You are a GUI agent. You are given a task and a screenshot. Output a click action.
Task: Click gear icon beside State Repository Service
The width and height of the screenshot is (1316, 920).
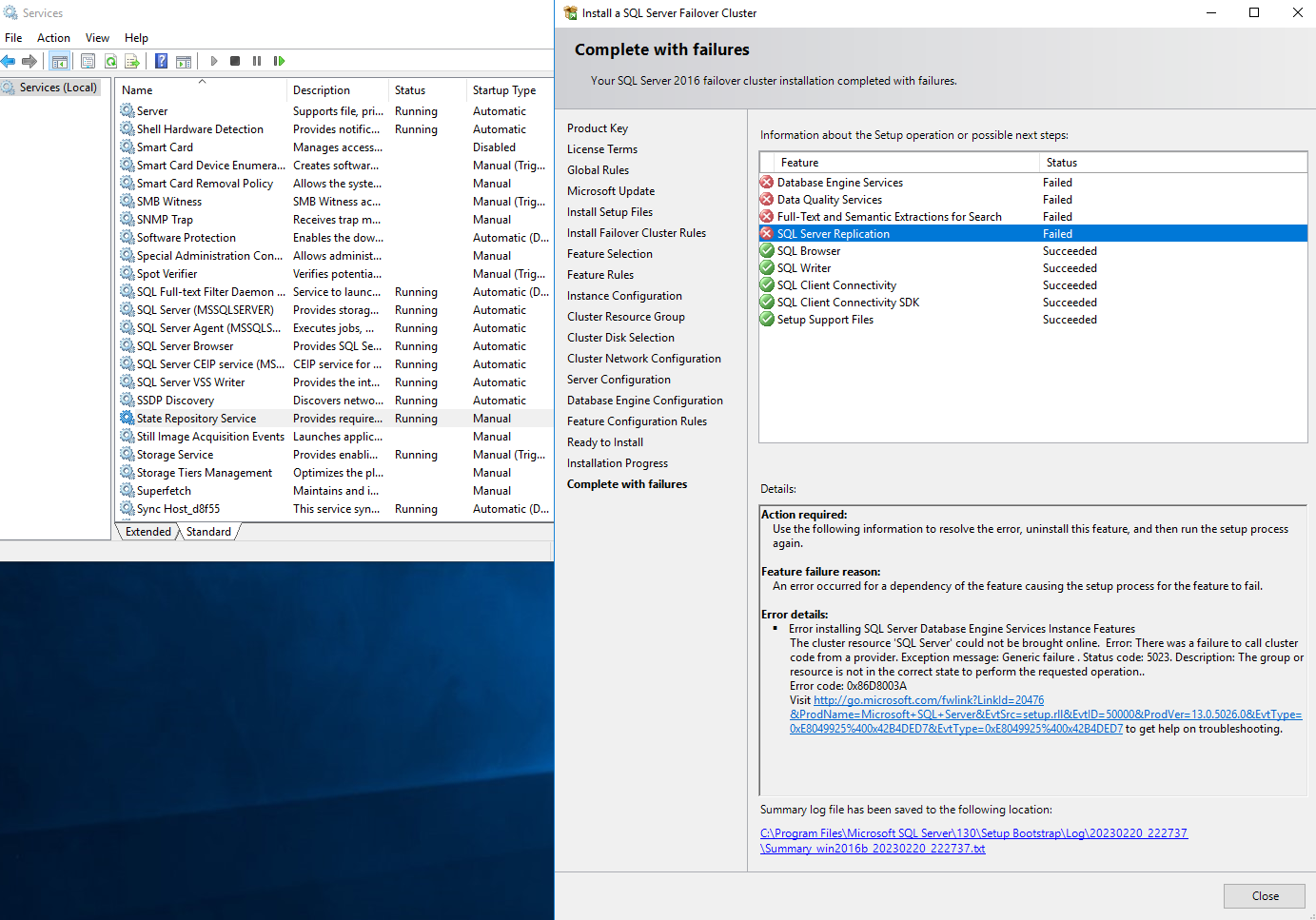[x=128, y=419]
